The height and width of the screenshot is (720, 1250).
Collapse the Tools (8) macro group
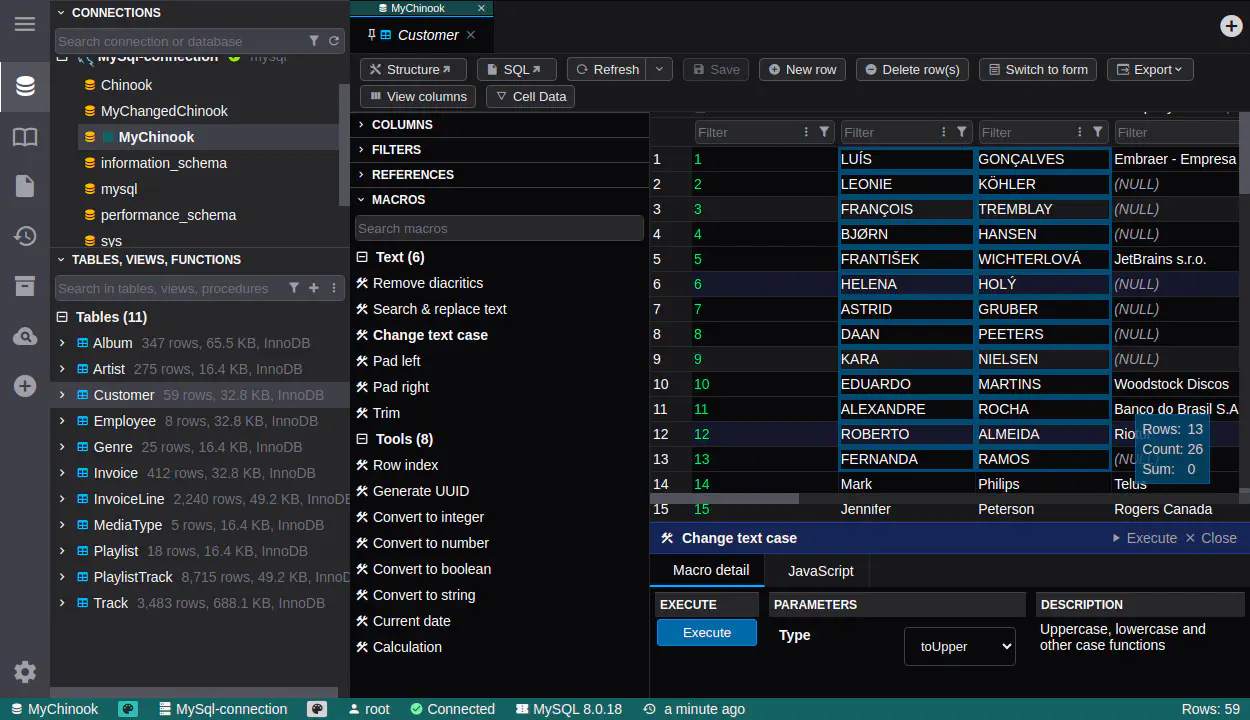pyautogui.click(x=363, y=439)
